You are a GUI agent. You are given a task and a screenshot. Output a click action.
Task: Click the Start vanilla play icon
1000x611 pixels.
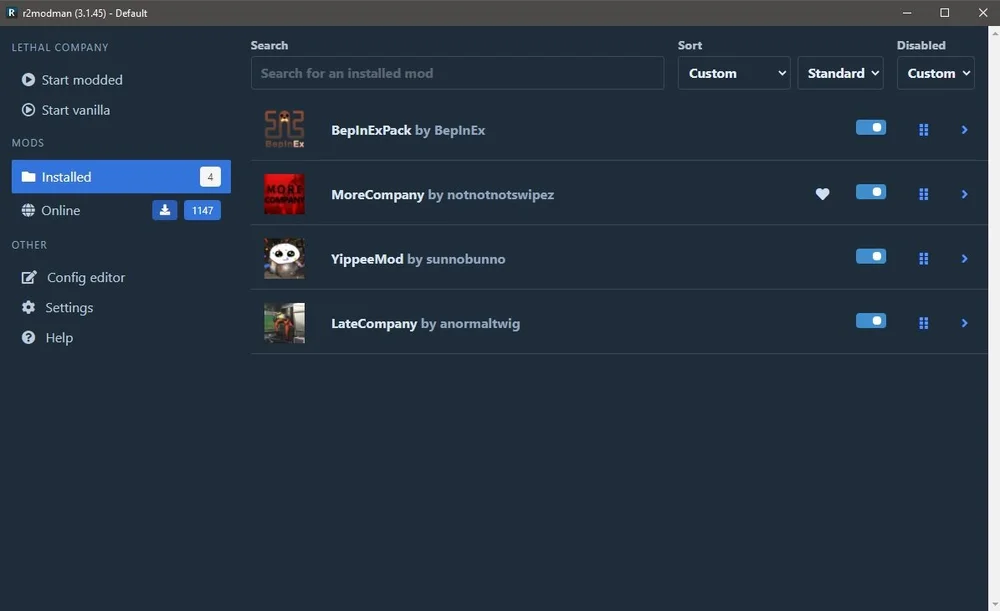click(x=28, y=110)
